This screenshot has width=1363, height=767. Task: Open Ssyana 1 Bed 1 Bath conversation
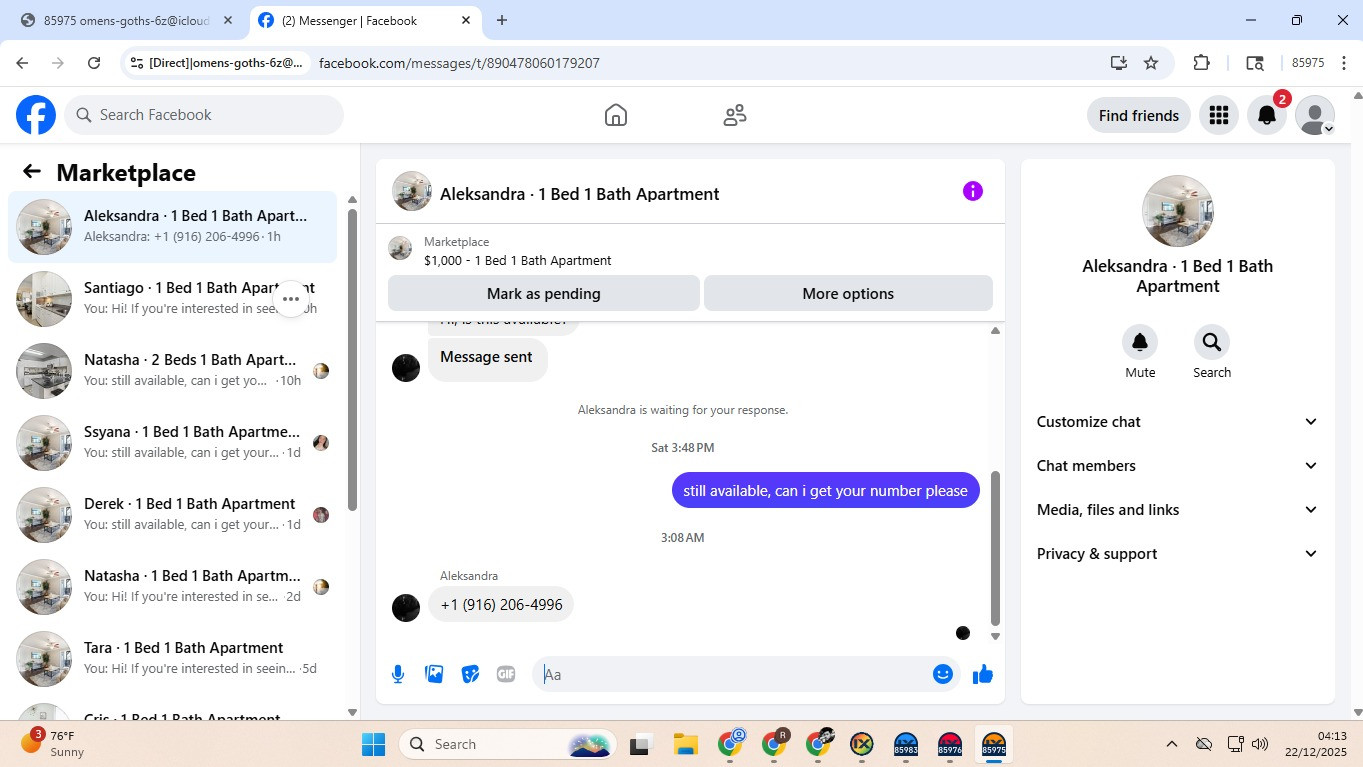click(x=173, y=443)
